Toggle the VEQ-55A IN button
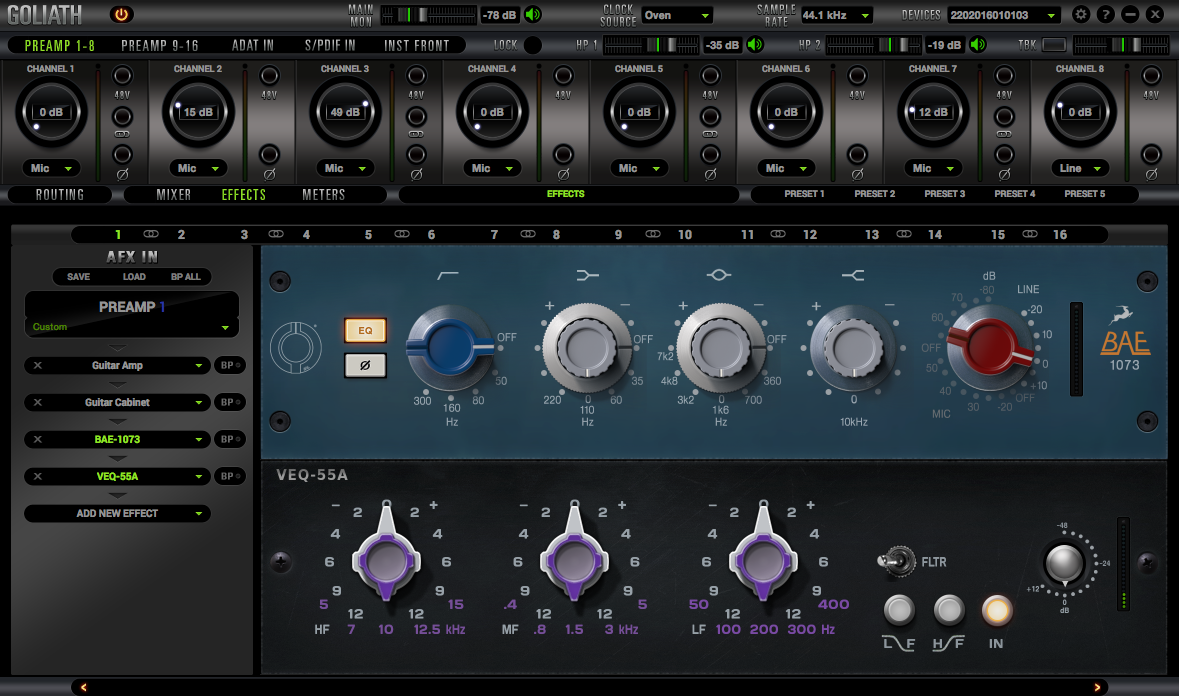Screen dimensions: 1179x696 (x=996, y=610)
